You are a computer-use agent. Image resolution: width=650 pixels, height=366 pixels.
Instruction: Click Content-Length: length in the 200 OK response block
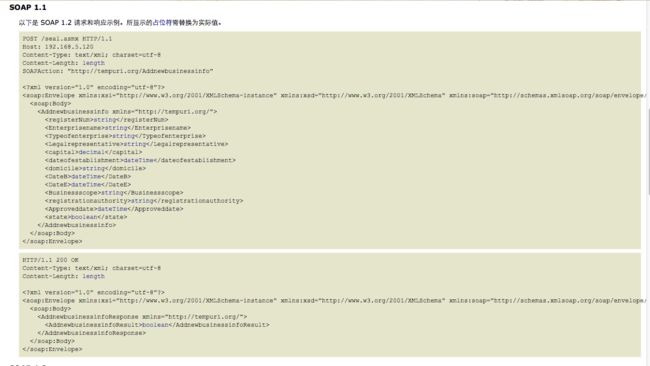(63, 276)
